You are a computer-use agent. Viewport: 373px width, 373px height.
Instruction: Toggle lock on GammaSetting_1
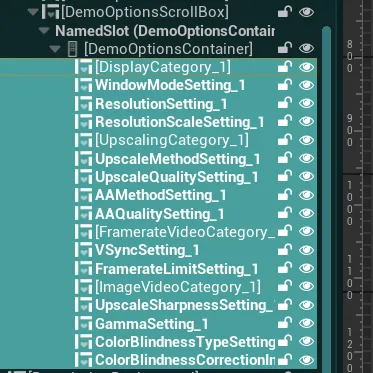(x=285, y=323)
